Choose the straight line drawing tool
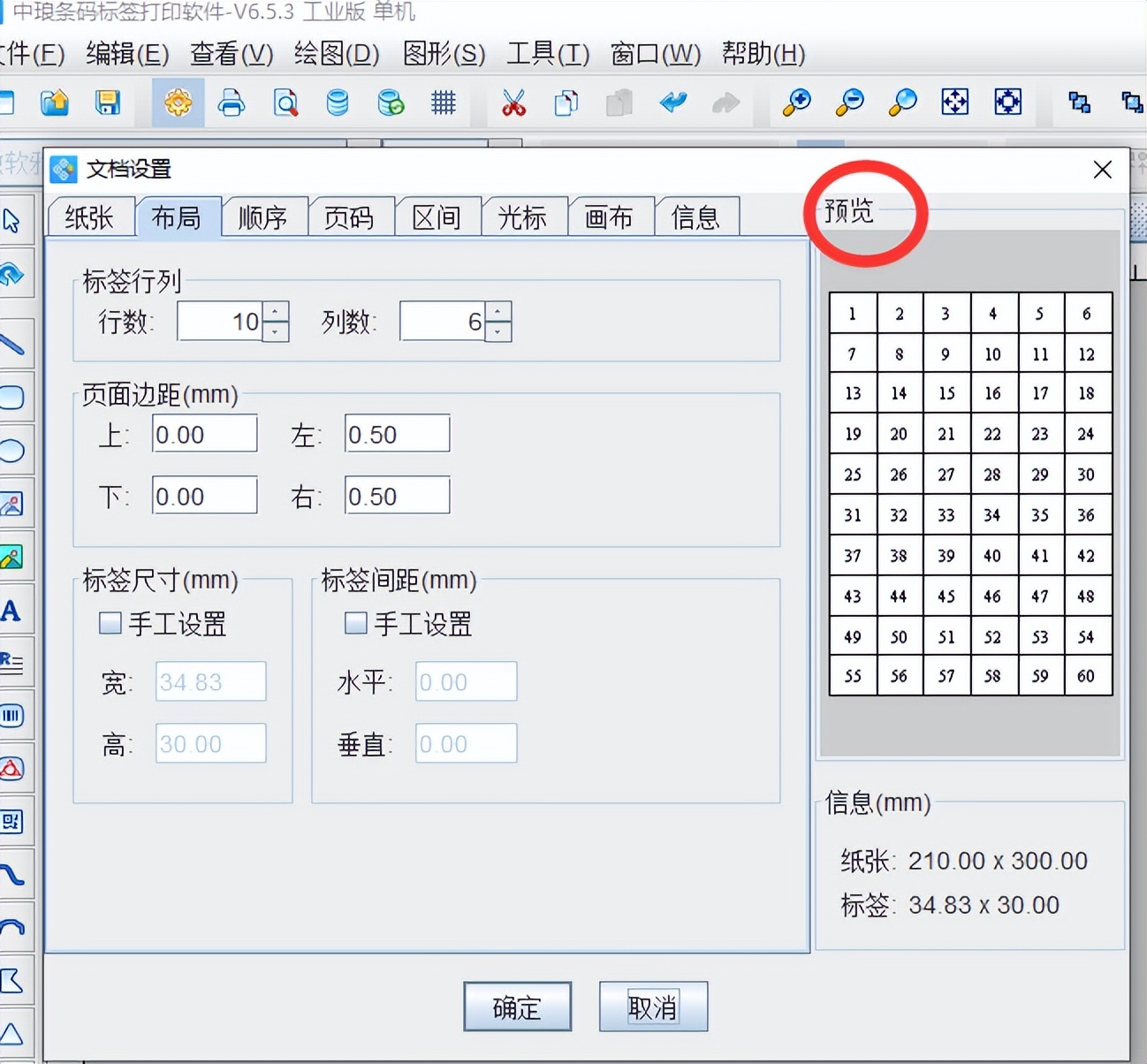Image resolution: width=1147 pixels, height=1064 pixels. 11,343
